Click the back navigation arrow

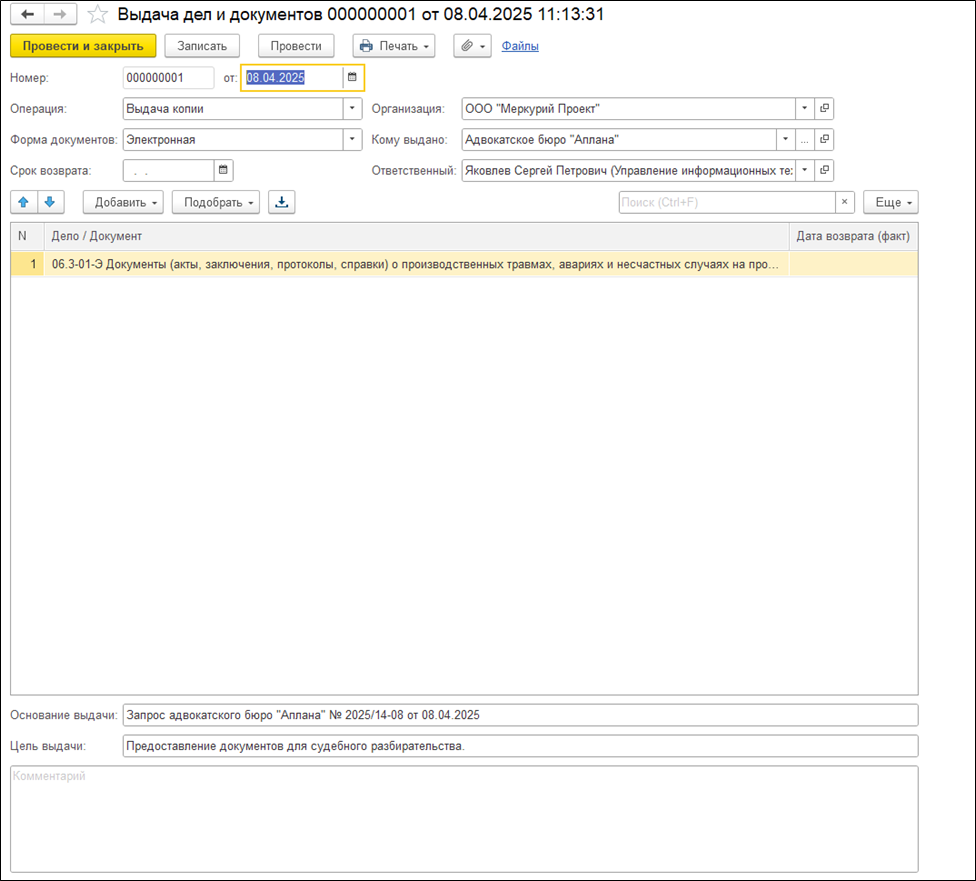tap(27, 15)
